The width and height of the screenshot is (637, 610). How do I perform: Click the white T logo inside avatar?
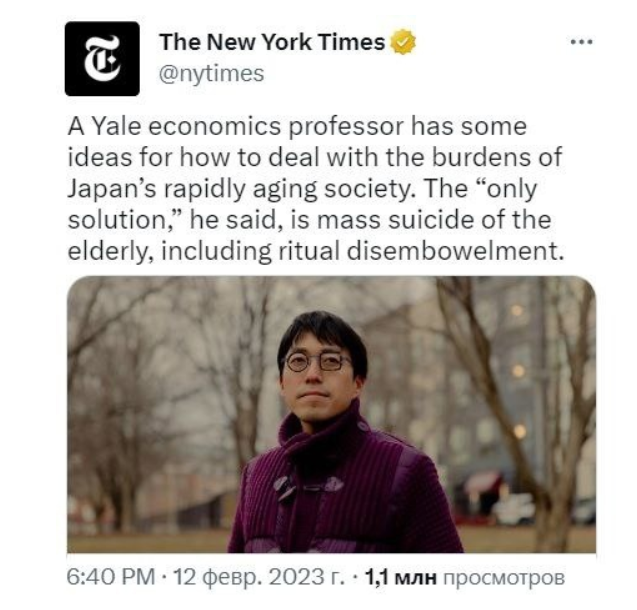point(102,59)
